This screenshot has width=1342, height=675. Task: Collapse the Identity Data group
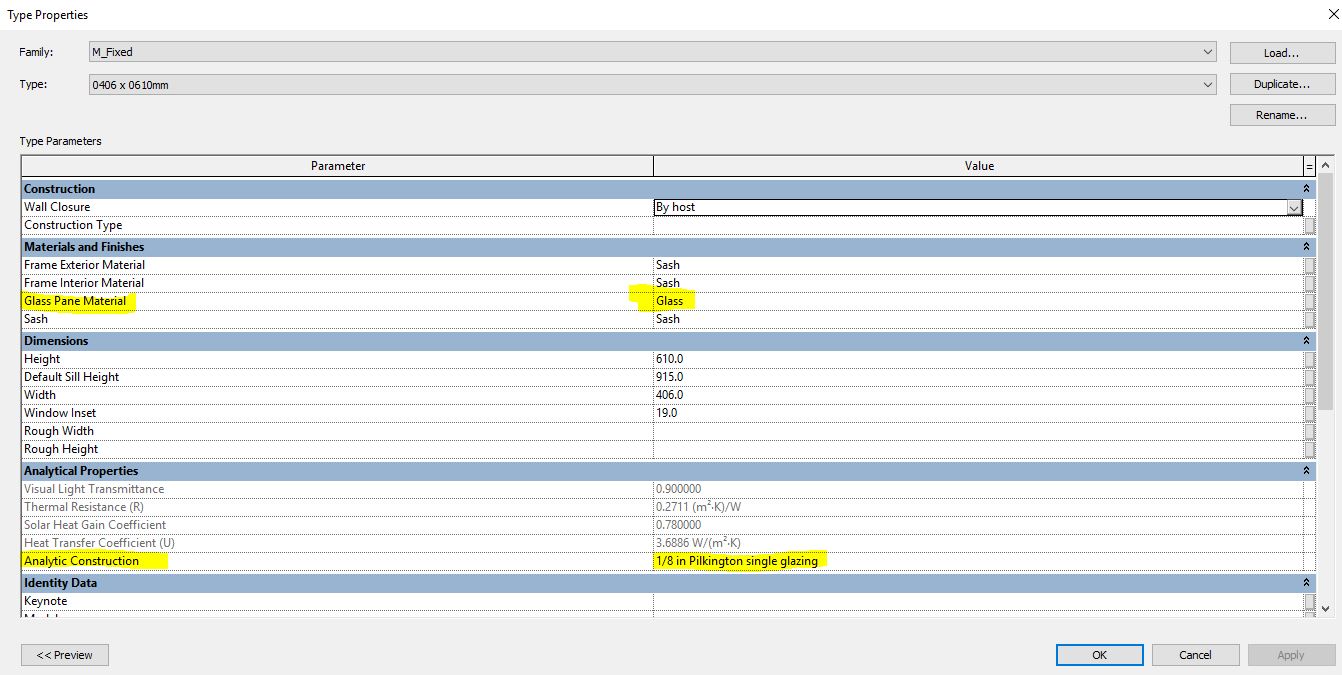coord(1307,583)
